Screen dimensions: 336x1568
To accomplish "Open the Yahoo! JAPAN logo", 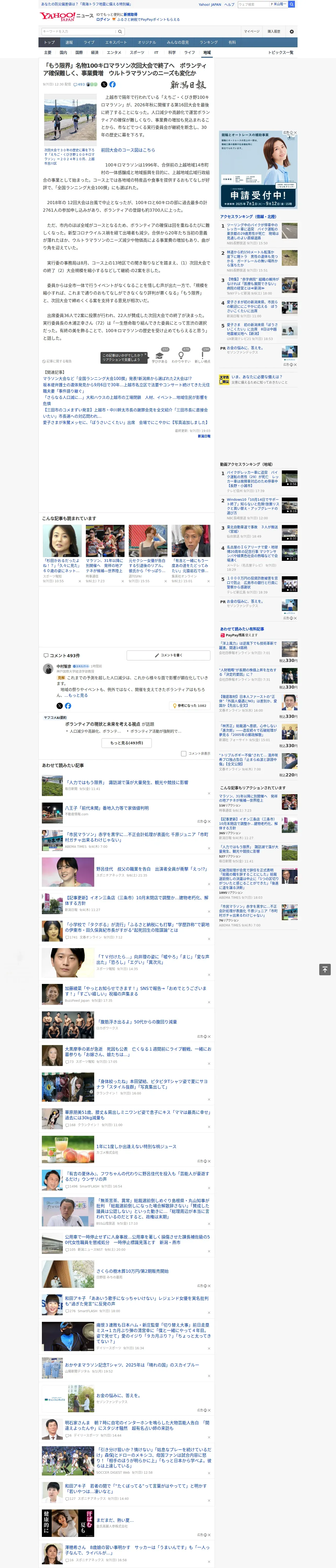I will pyautogui.click(x=58, y=17).
